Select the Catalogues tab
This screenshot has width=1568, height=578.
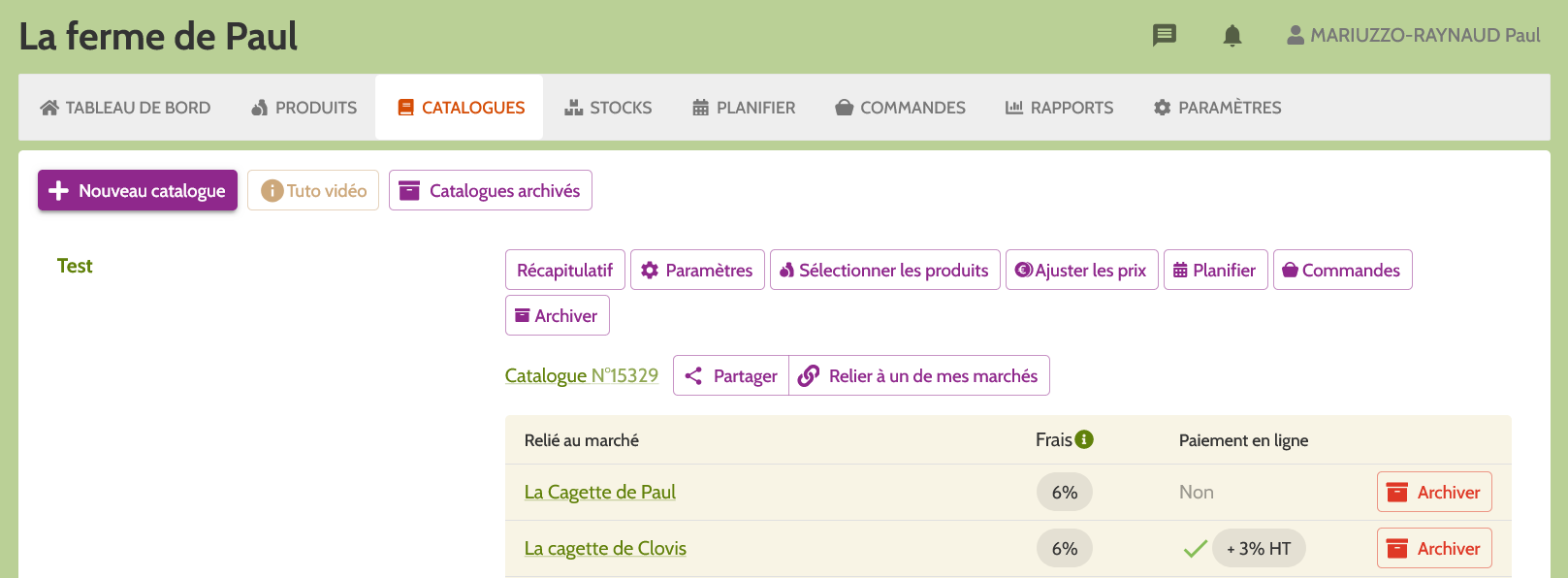point(461,108)
